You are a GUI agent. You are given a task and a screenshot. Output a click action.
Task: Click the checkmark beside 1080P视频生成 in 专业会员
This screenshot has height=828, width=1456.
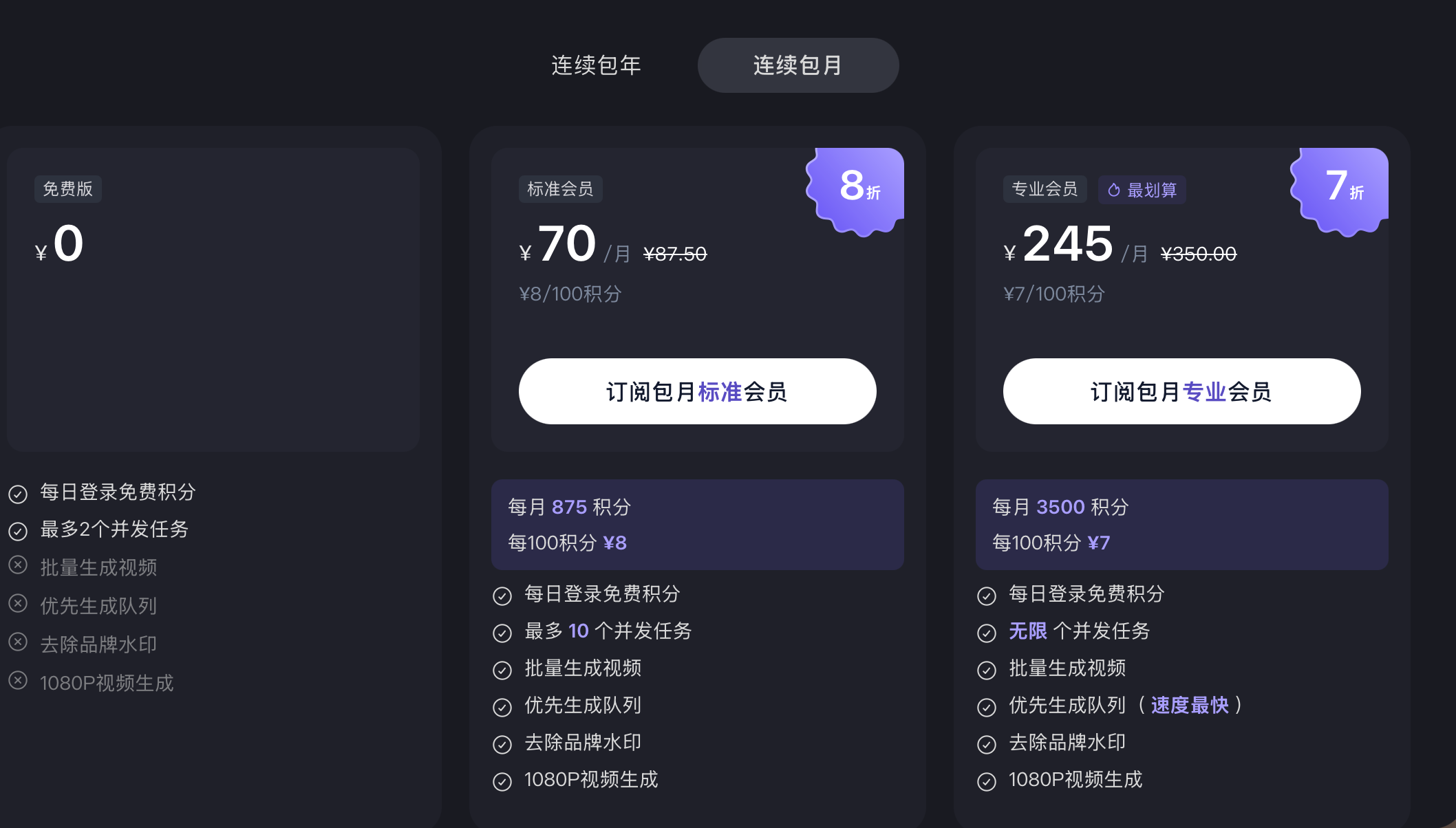(987, 781)
